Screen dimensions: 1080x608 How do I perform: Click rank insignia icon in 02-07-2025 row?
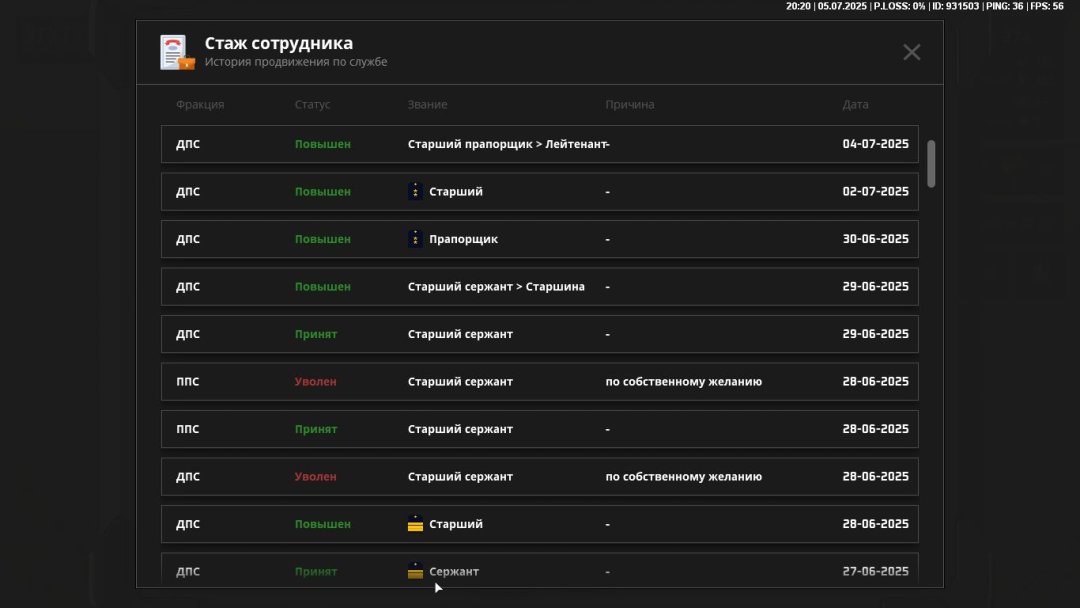click(x=415, y=191)
